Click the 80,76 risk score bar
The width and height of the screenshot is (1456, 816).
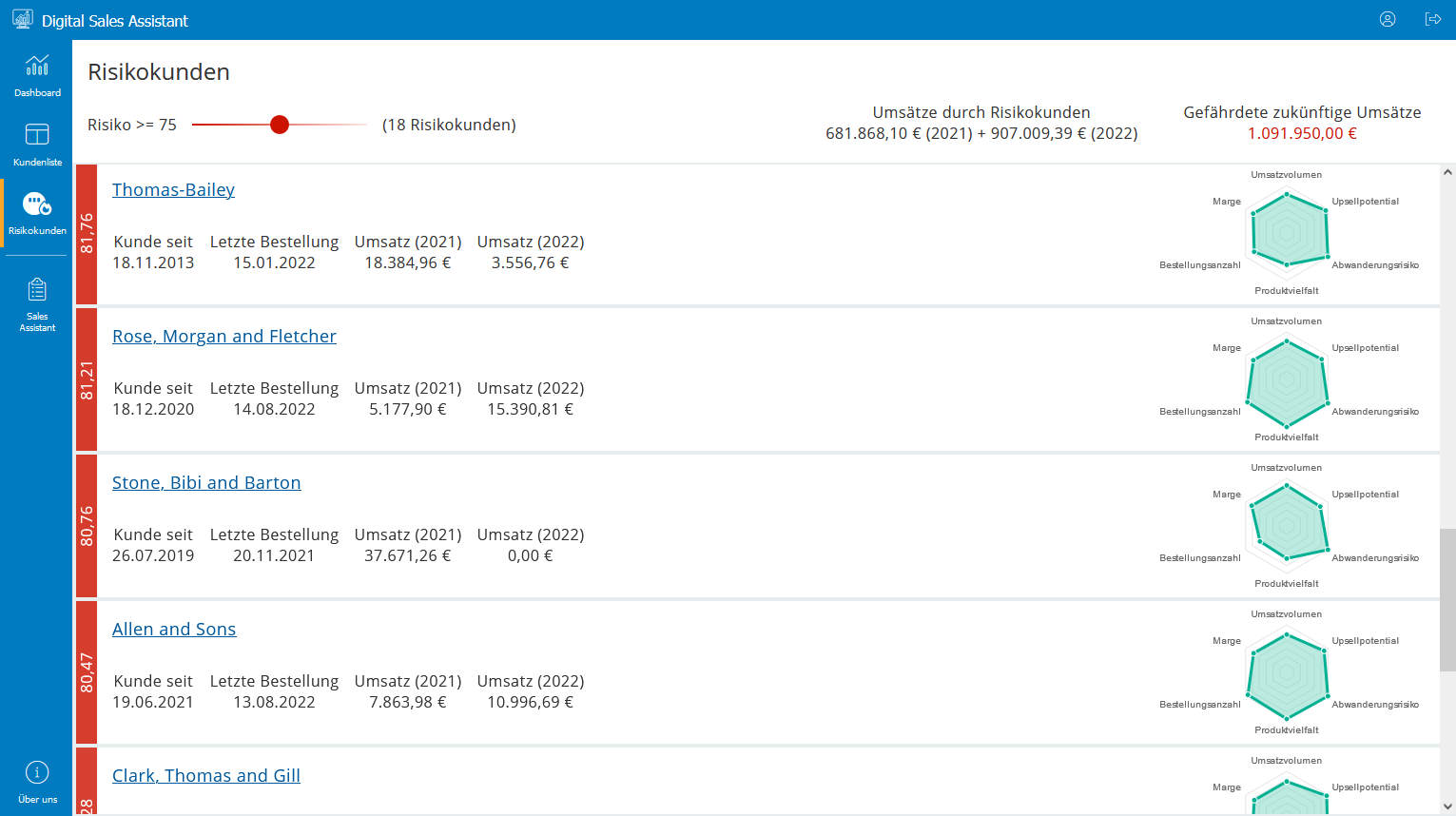[87, 526]
